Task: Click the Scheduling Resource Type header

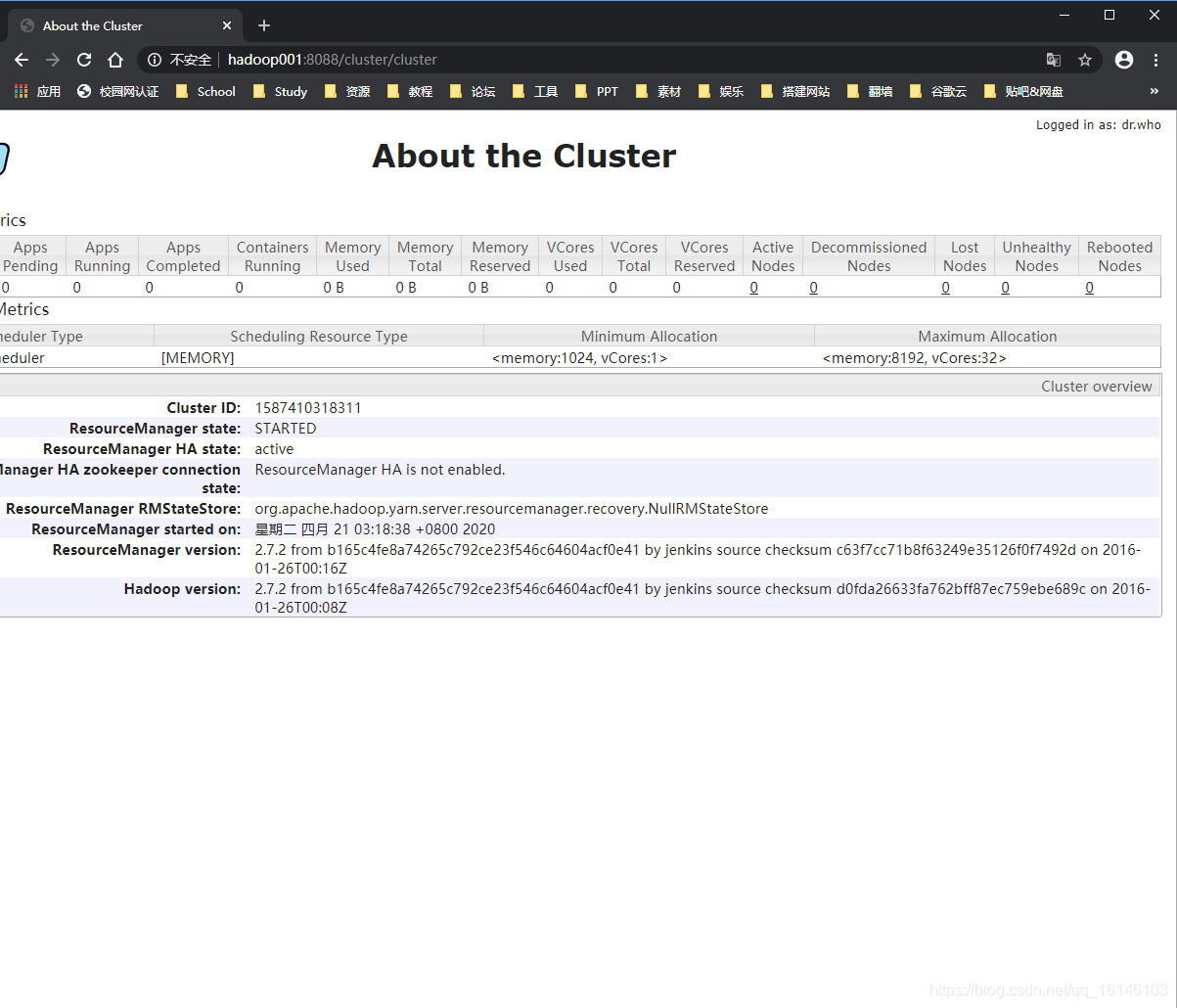Action: tap(319, 336)
